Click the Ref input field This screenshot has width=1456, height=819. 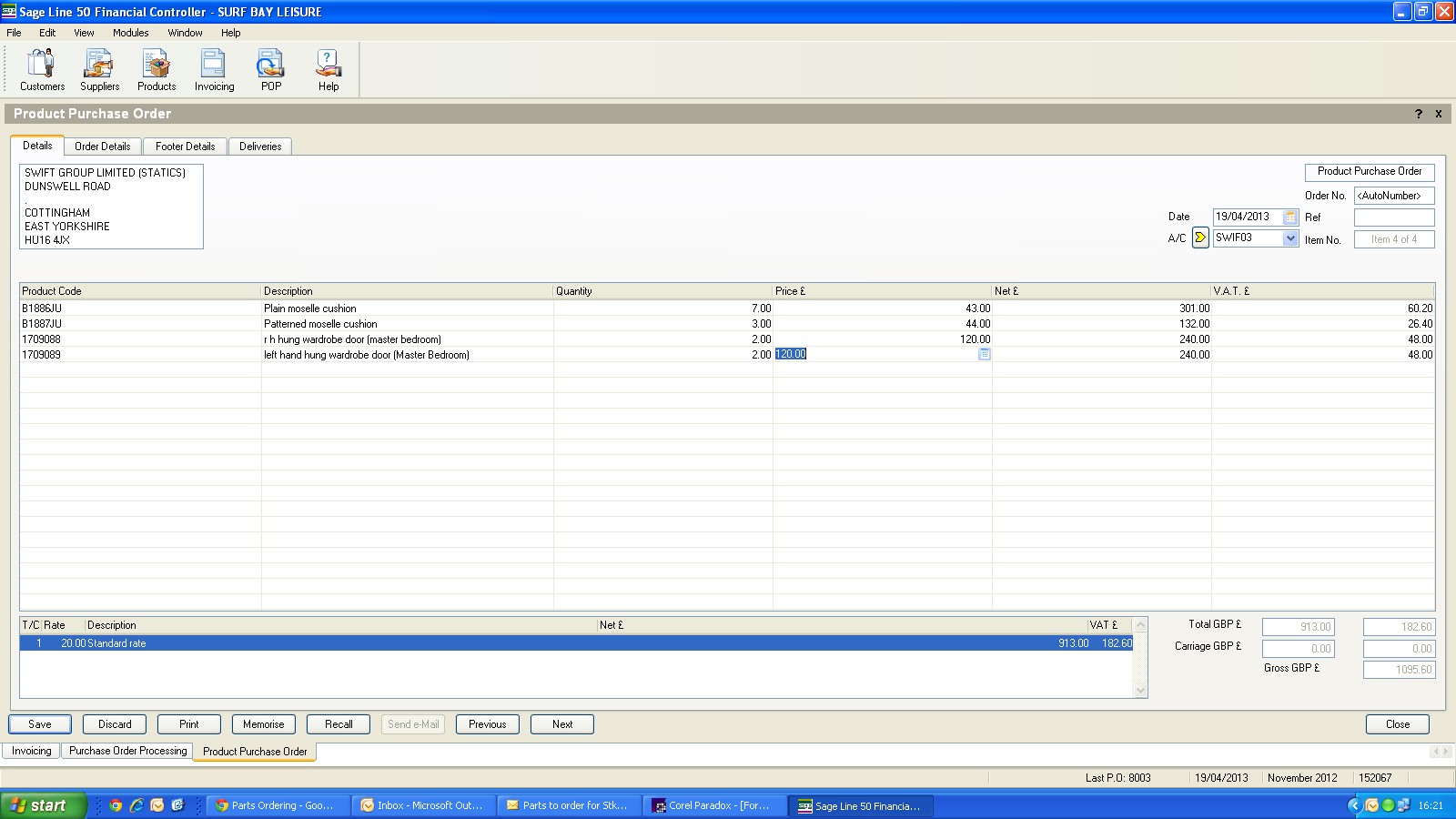tap(1393, 217)
